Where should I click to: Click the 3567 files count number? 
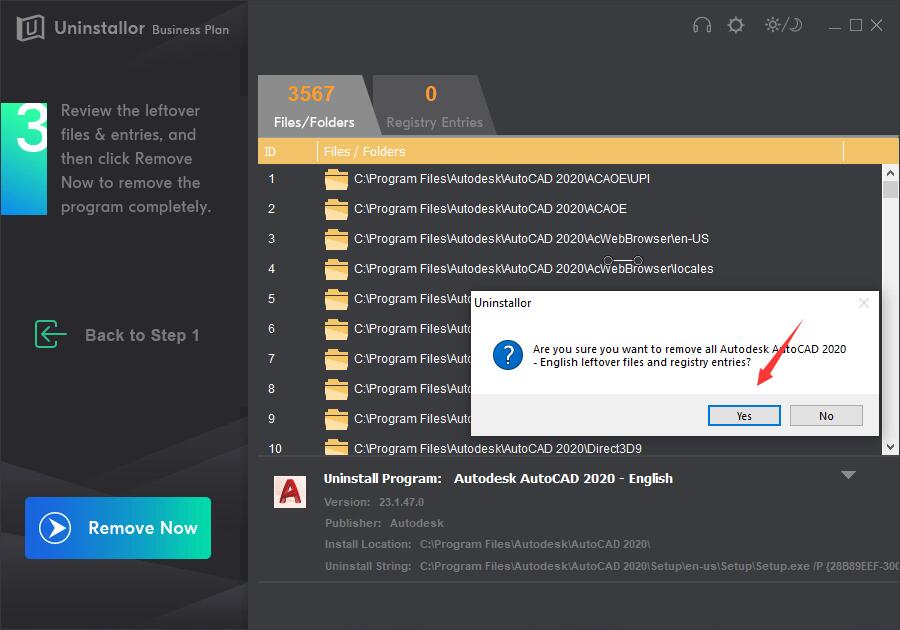(311, 94)
